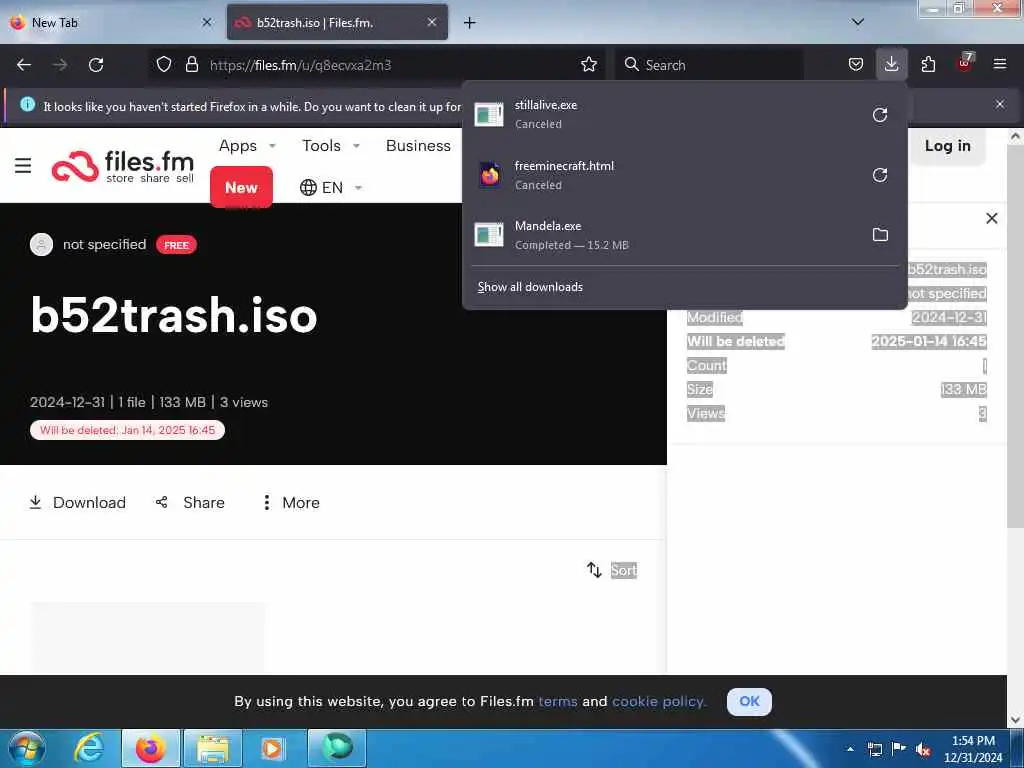Close the file details side panel
The height and width of the screenshot is (768, 1024).
(991, 219)
